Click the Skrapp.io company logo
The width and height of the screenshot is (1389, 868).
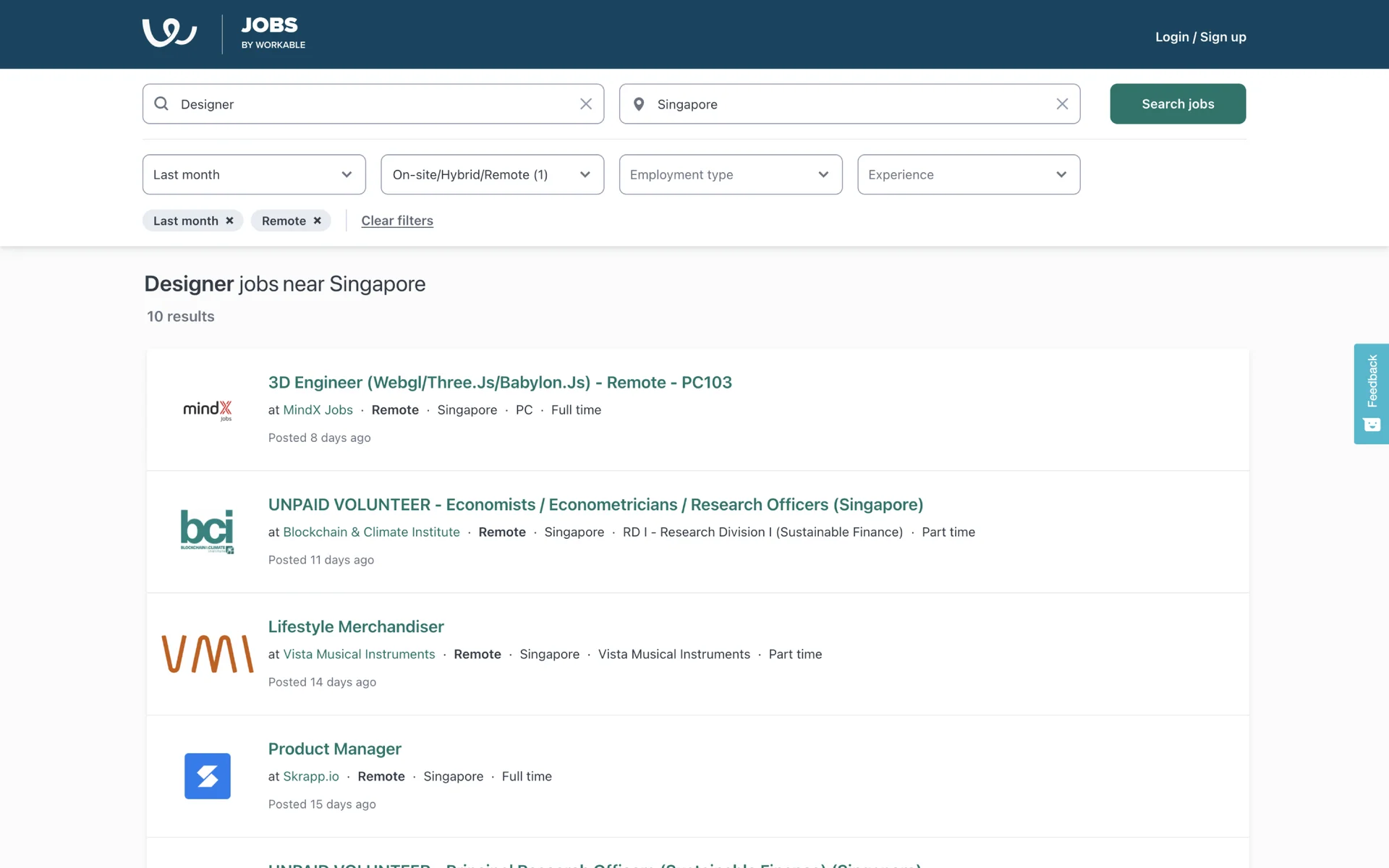point(208,776)
